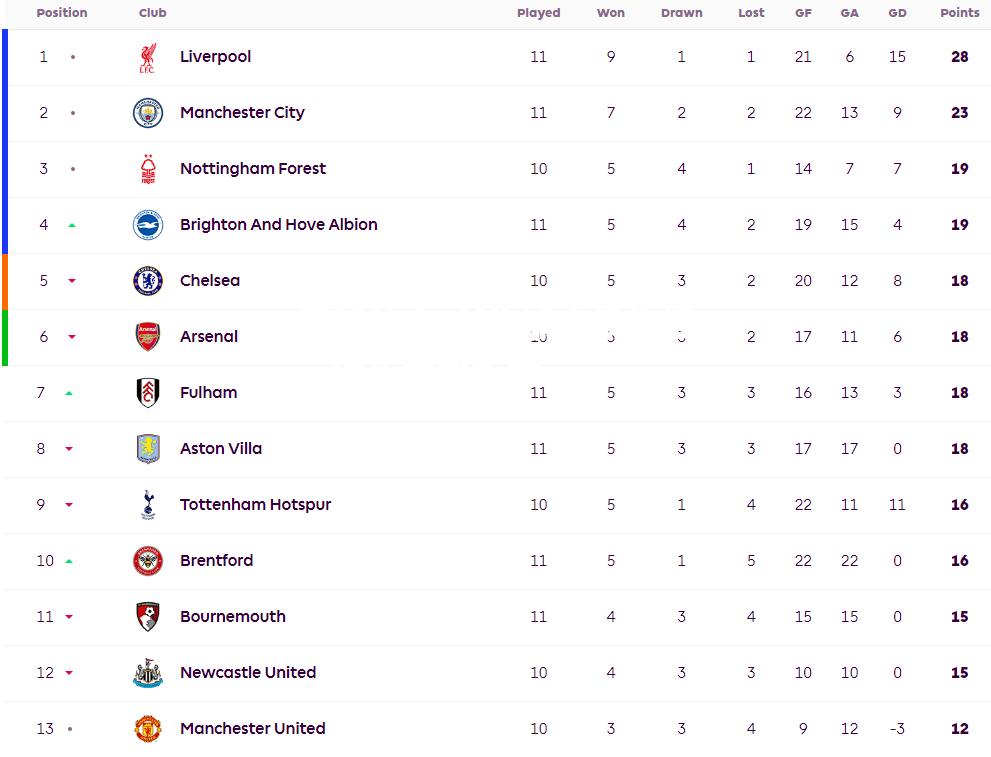Screen dimensions: 991x757
Task: Select the Fulham club crest
Action: 148,392
